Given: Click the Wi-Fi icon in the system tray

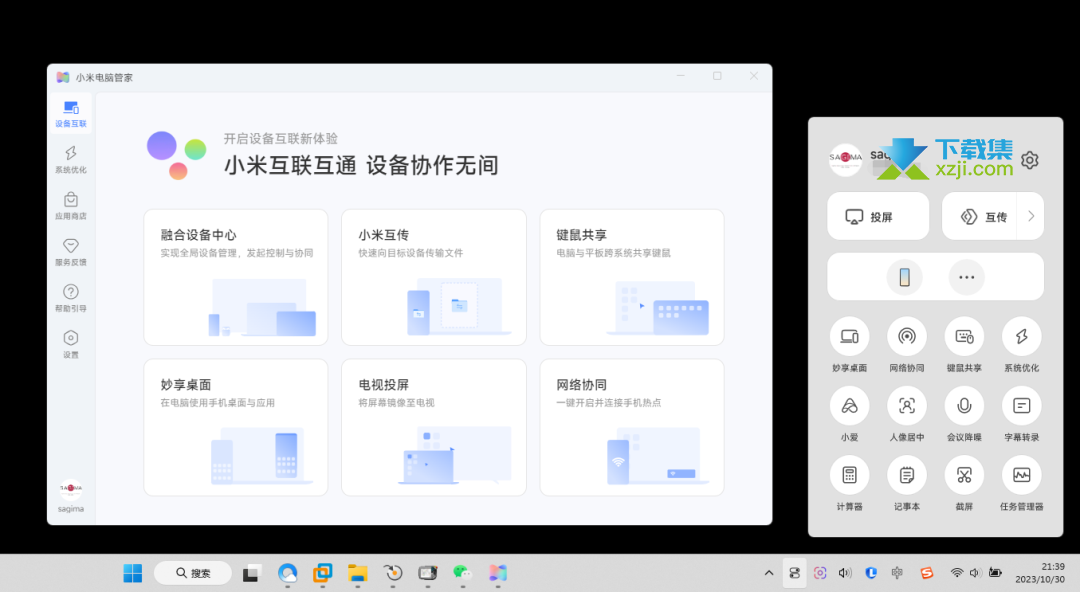Looking at the screenshot, I should [957, 573].
